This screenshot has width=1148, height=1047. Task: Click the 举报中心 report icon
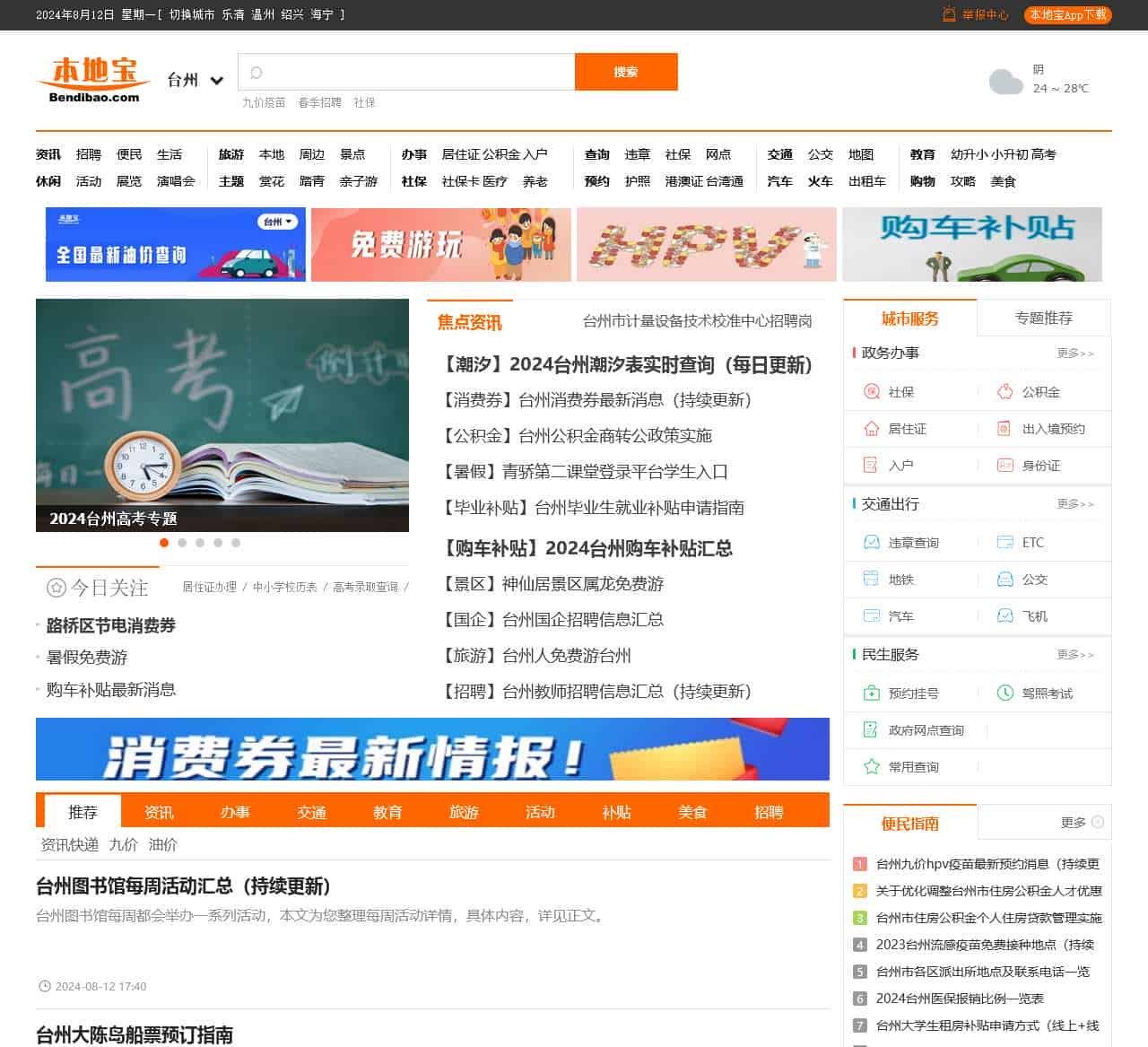pyautogui.click(x=949, y=14)
